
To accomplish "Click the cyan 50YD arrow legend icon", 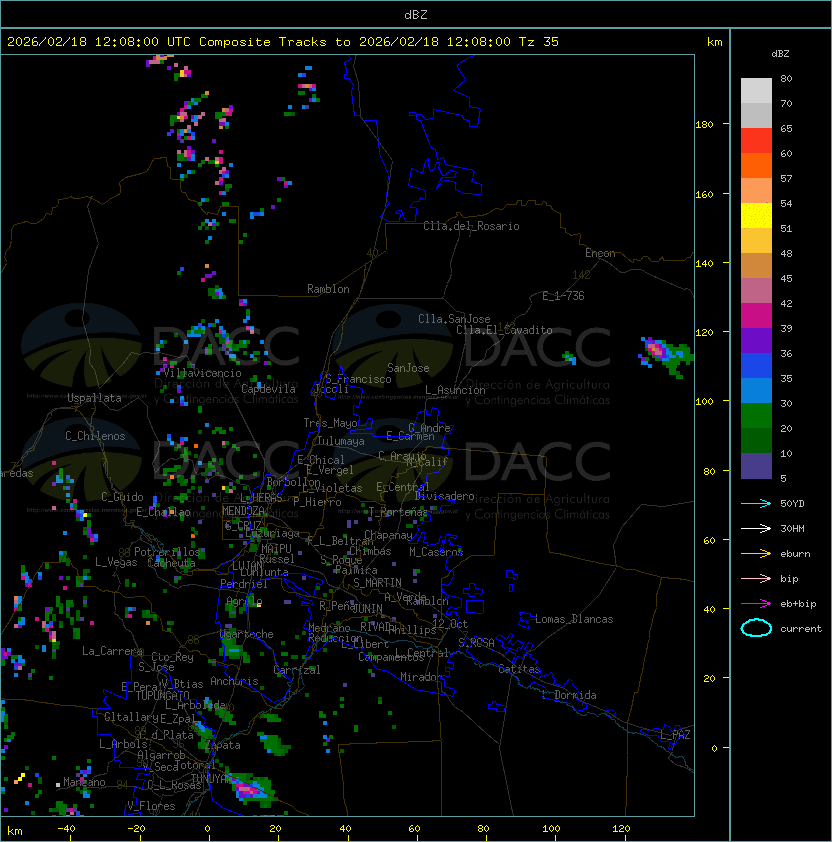I will tap(756, 503).
